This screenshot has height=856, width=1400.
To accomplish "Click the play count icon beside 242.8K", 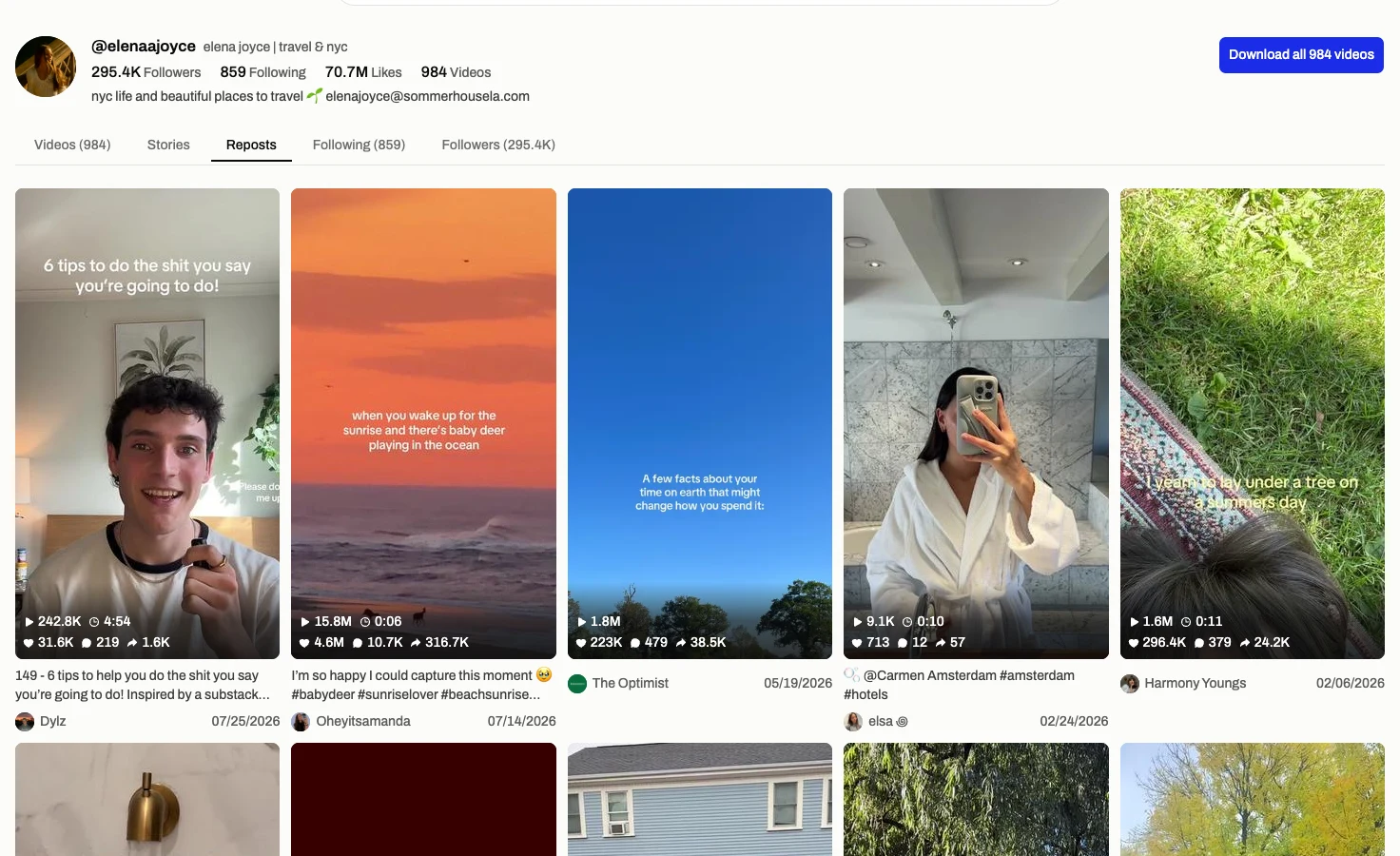I will 29,622.
